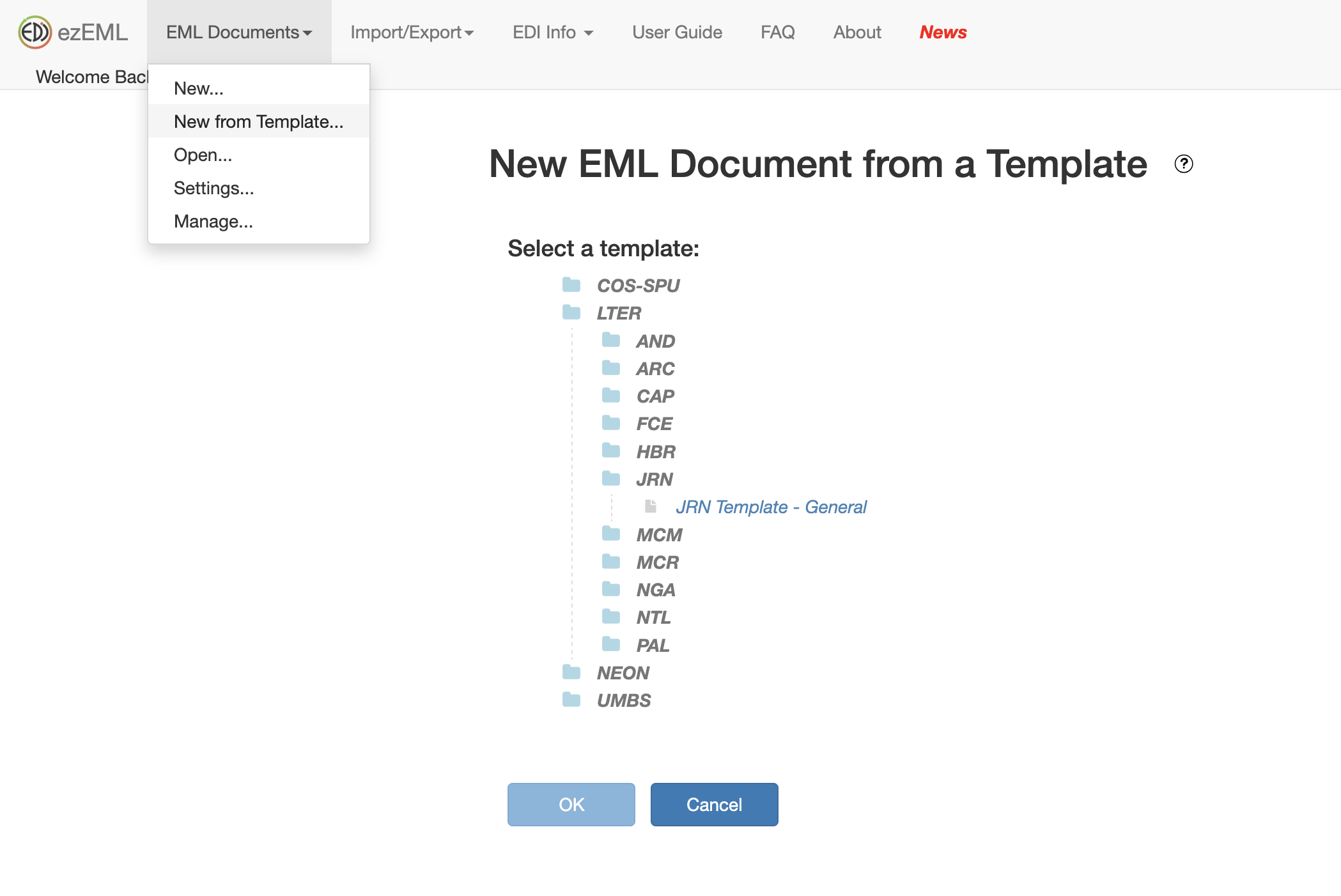Click the HBR folder icon

(611, 451)
